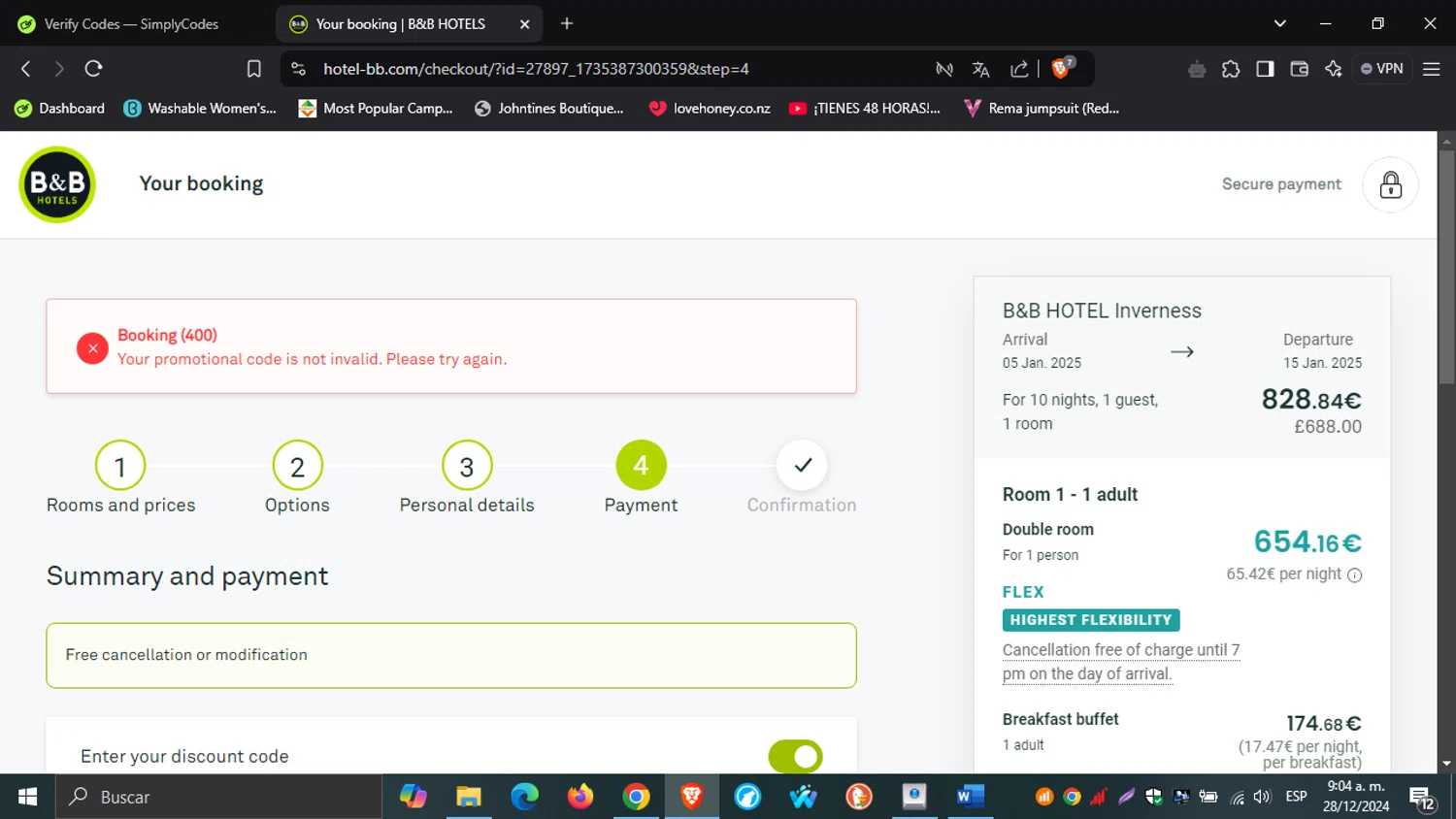The image size is (1456, 819).
Task: Click the Windows Start button
Action: point(27,797)
